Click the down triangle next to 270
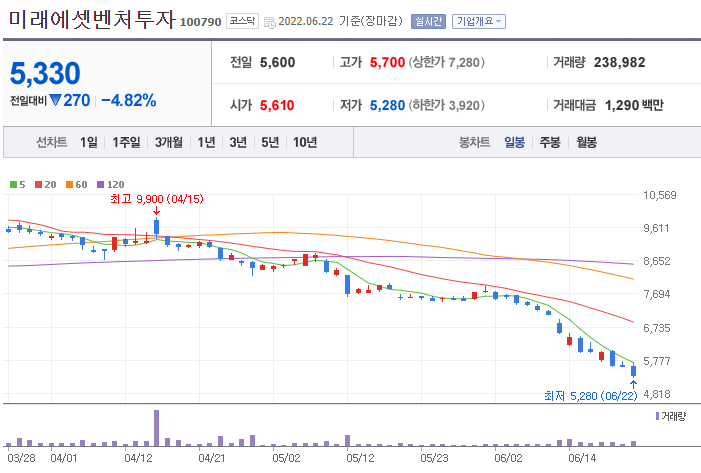The height and width of the screenshot is (473, 701). [55, 100]
